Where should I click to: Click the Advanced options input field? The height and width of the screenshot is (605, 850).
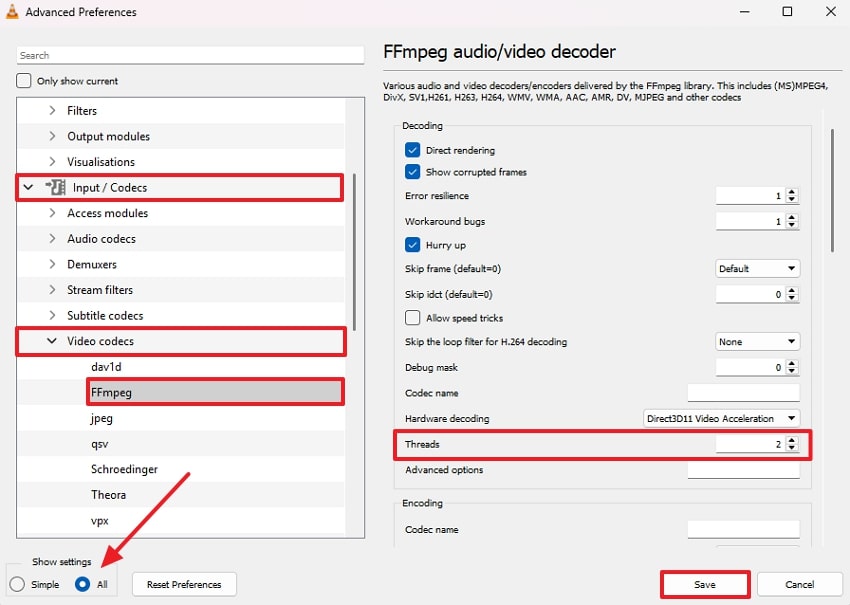click(x=743, y=469)
